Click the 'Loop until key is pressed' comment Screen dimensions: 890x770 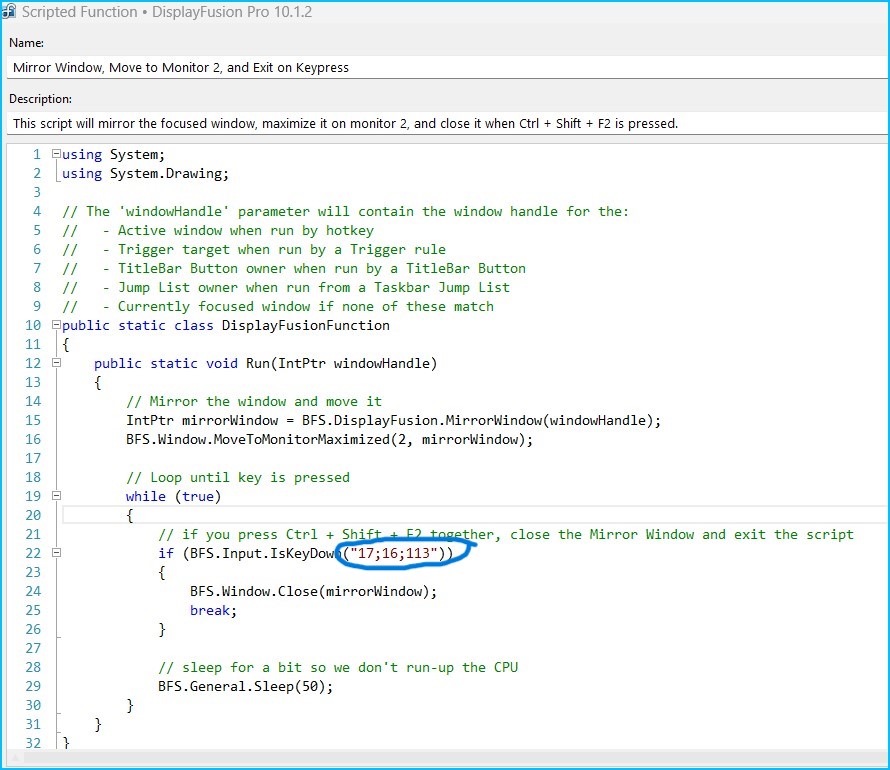pyautogui.click(x=238, y=478)
